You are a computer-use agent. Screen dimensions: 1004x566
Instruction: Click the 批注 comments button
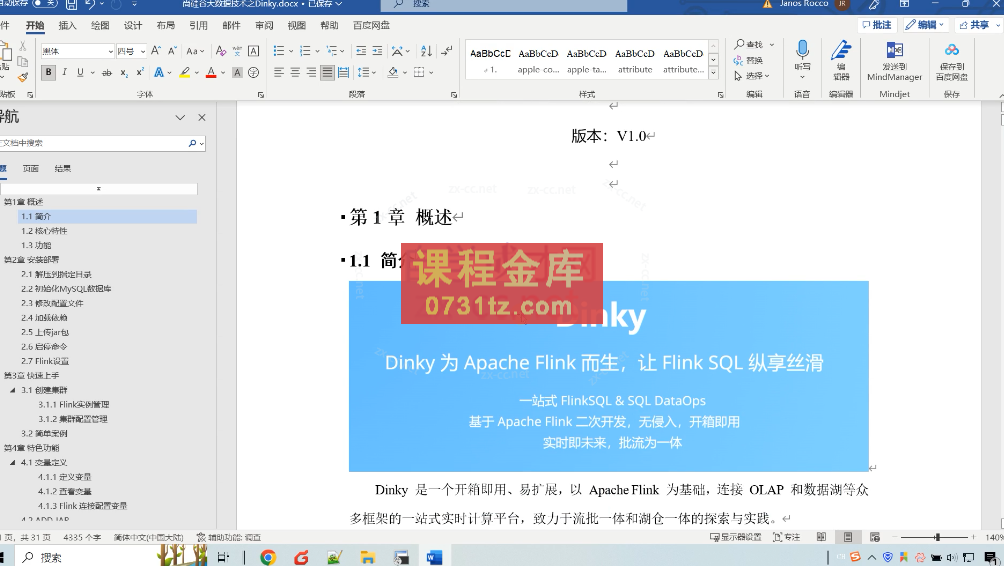pyautogui.click(x=877, y=25)
